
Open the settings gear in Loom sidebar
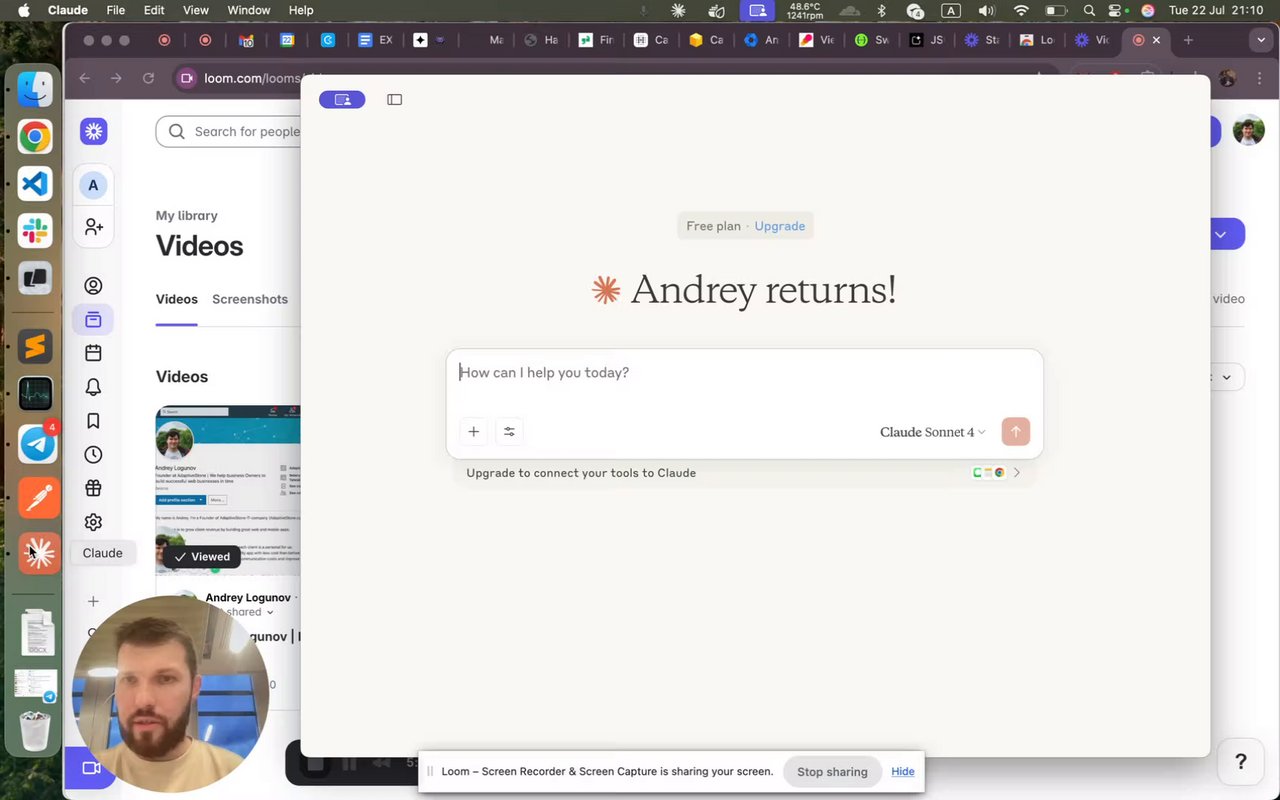tap(93, 522)
